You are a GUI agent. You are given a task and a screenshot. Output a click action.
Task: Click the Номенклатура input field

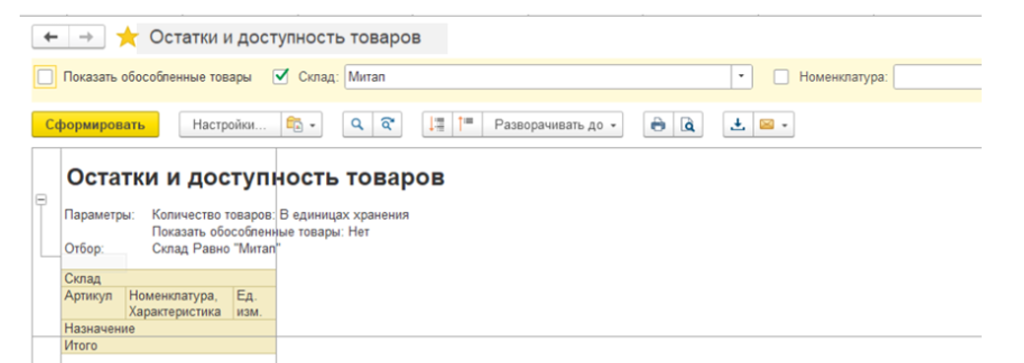coord(938,77)
